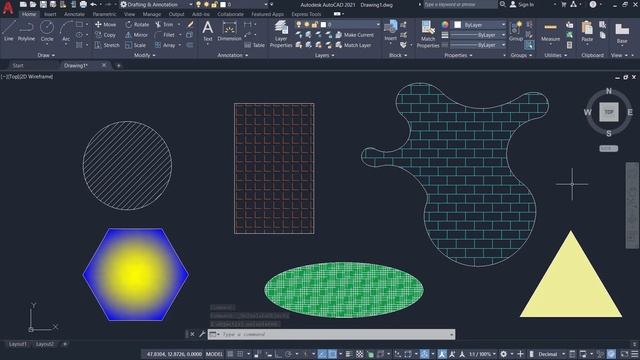
Task: Open the Annotate ribbon tab
Action: coord(74,14)
